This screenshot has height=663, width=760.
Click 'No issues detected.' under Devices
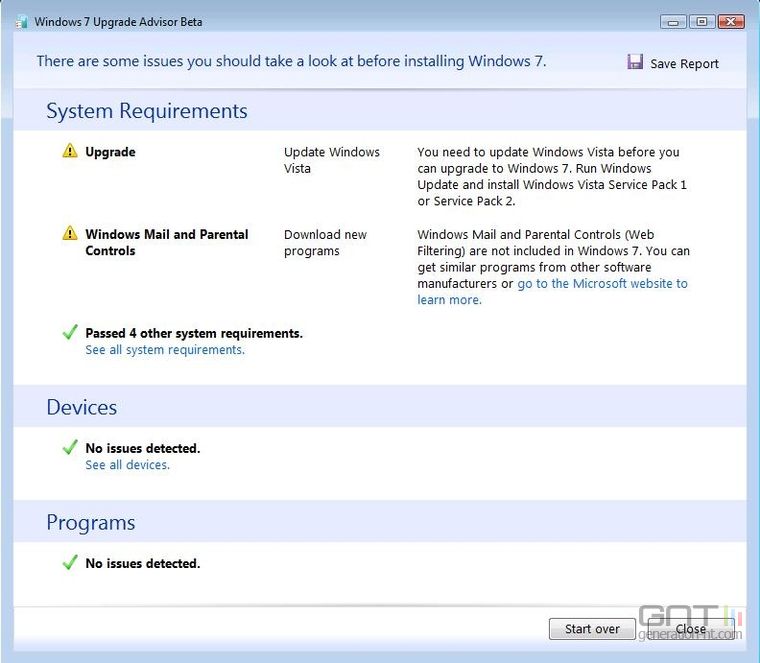(142, 448)
